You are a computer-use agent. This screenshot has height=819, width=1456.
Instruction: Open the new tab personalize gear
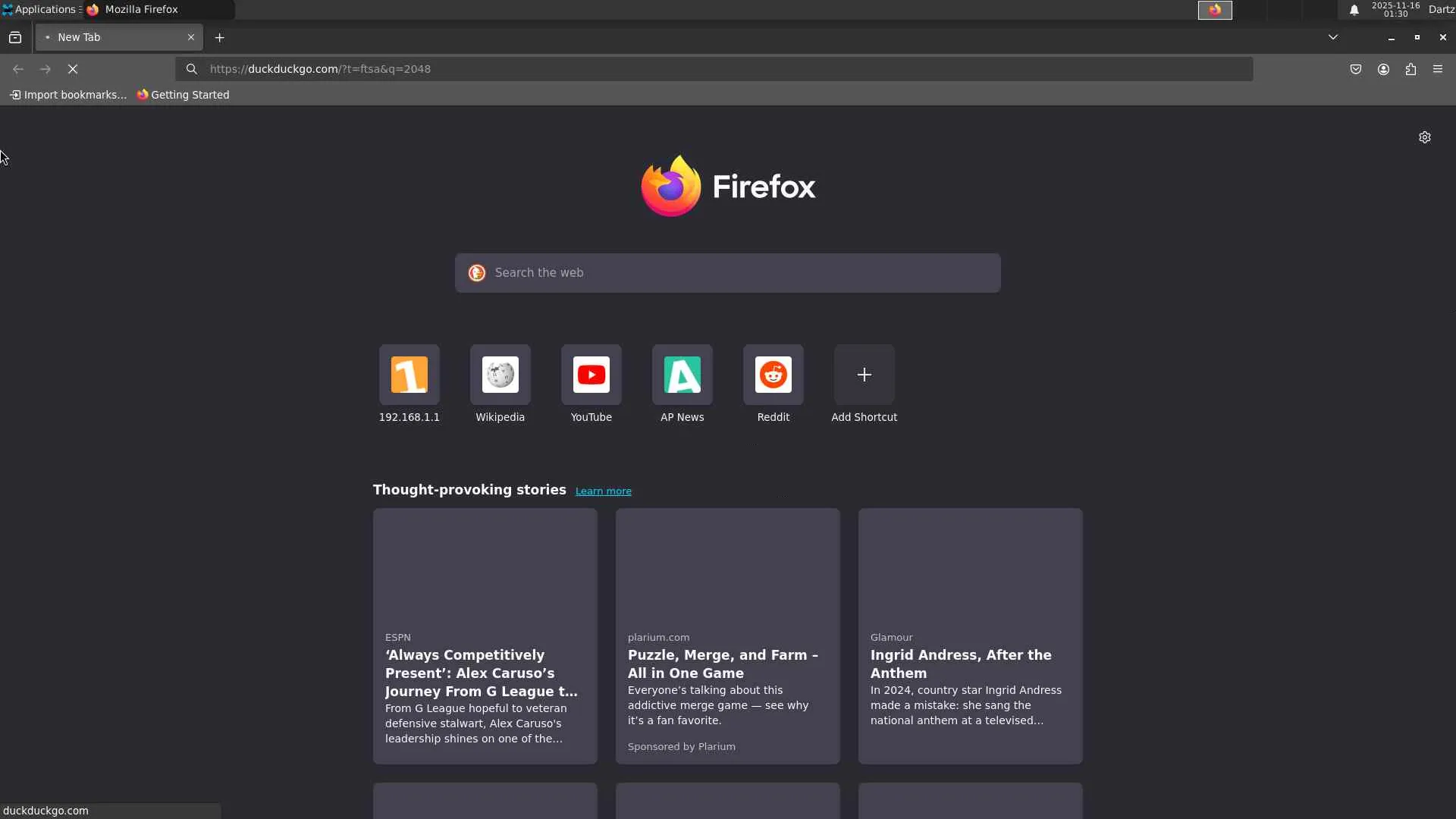[x=1425, y=137]
